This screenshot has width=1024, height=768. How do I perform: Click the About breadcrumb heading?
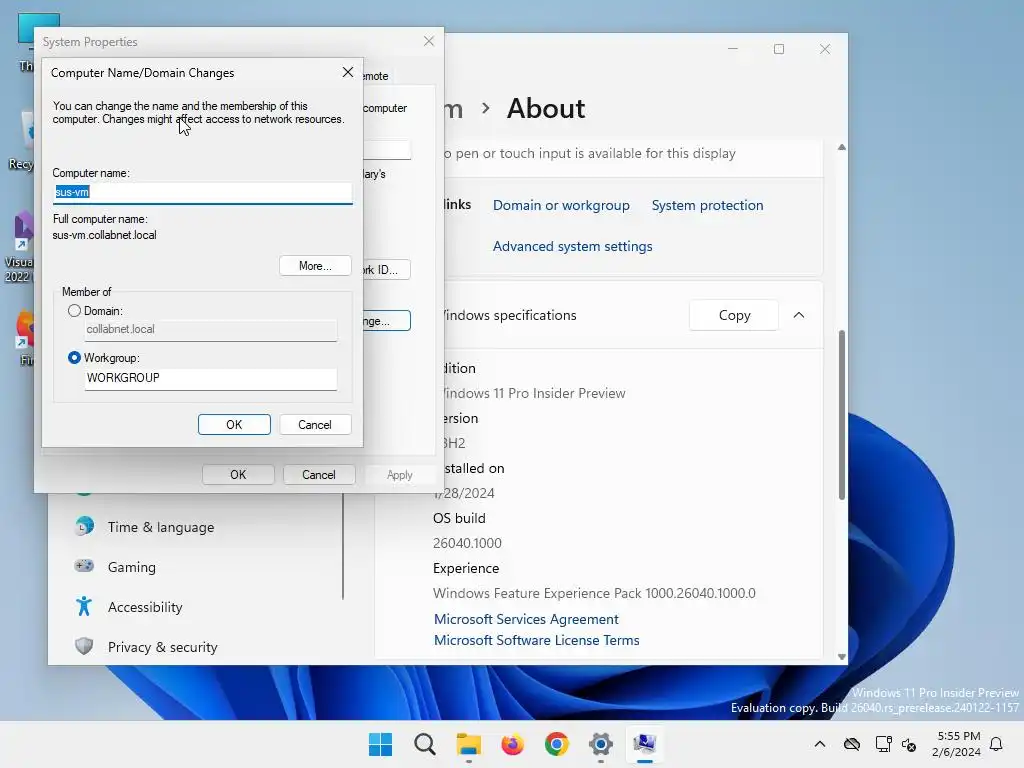tap(546, 108)
